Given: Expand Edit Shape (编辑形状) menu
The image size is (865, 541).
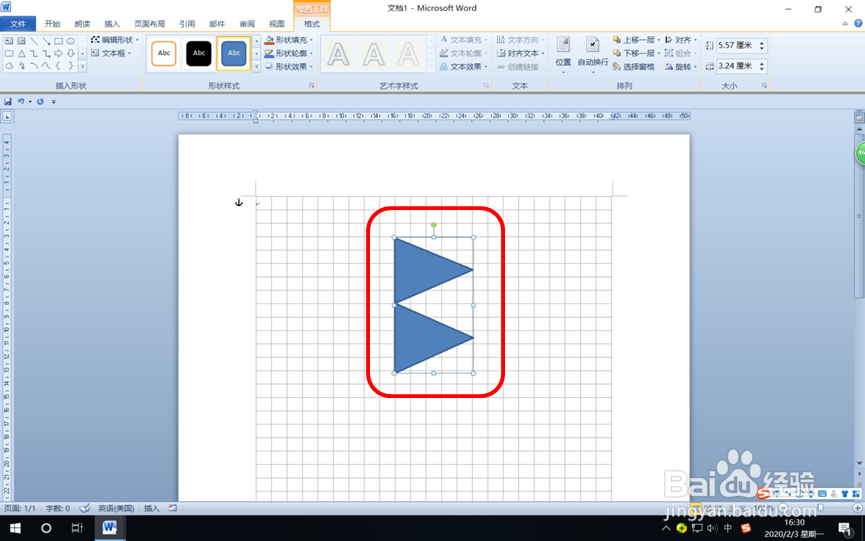Looking at the screenshot, I should click(x=115, y=40).
